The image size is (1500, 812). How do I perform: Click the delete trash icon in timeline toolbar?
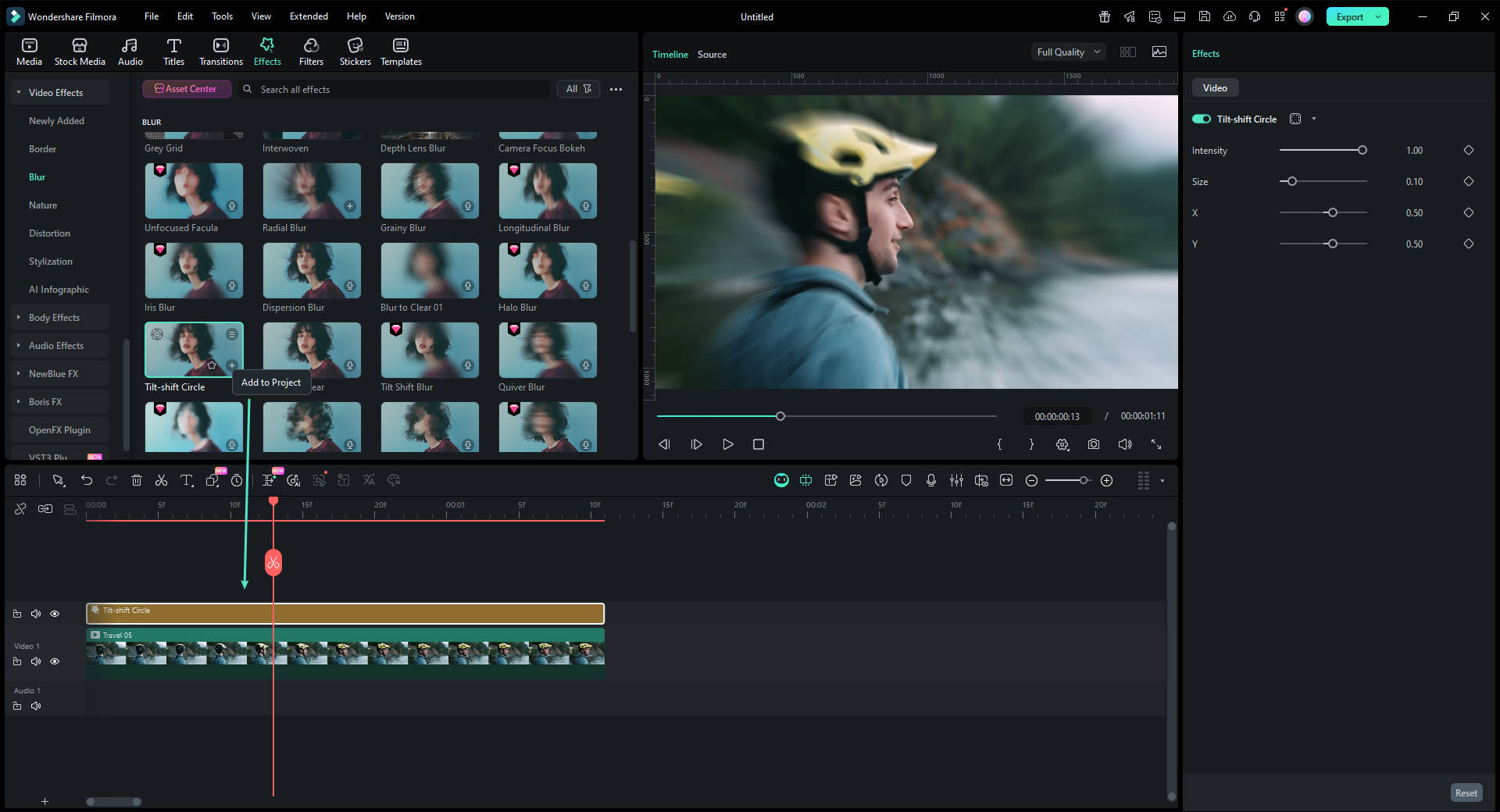137,480
